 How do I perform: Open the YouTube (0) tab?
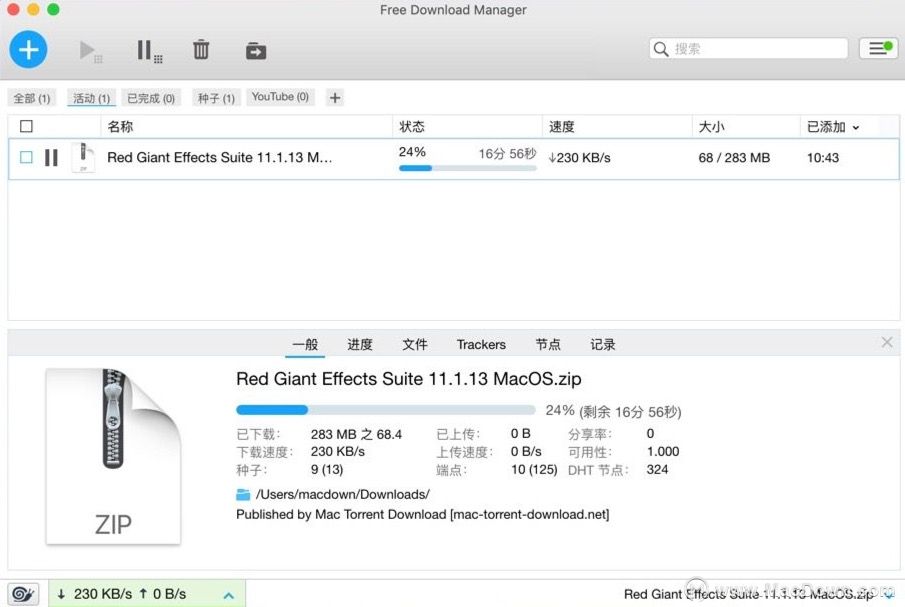click(x=280, y=97)
